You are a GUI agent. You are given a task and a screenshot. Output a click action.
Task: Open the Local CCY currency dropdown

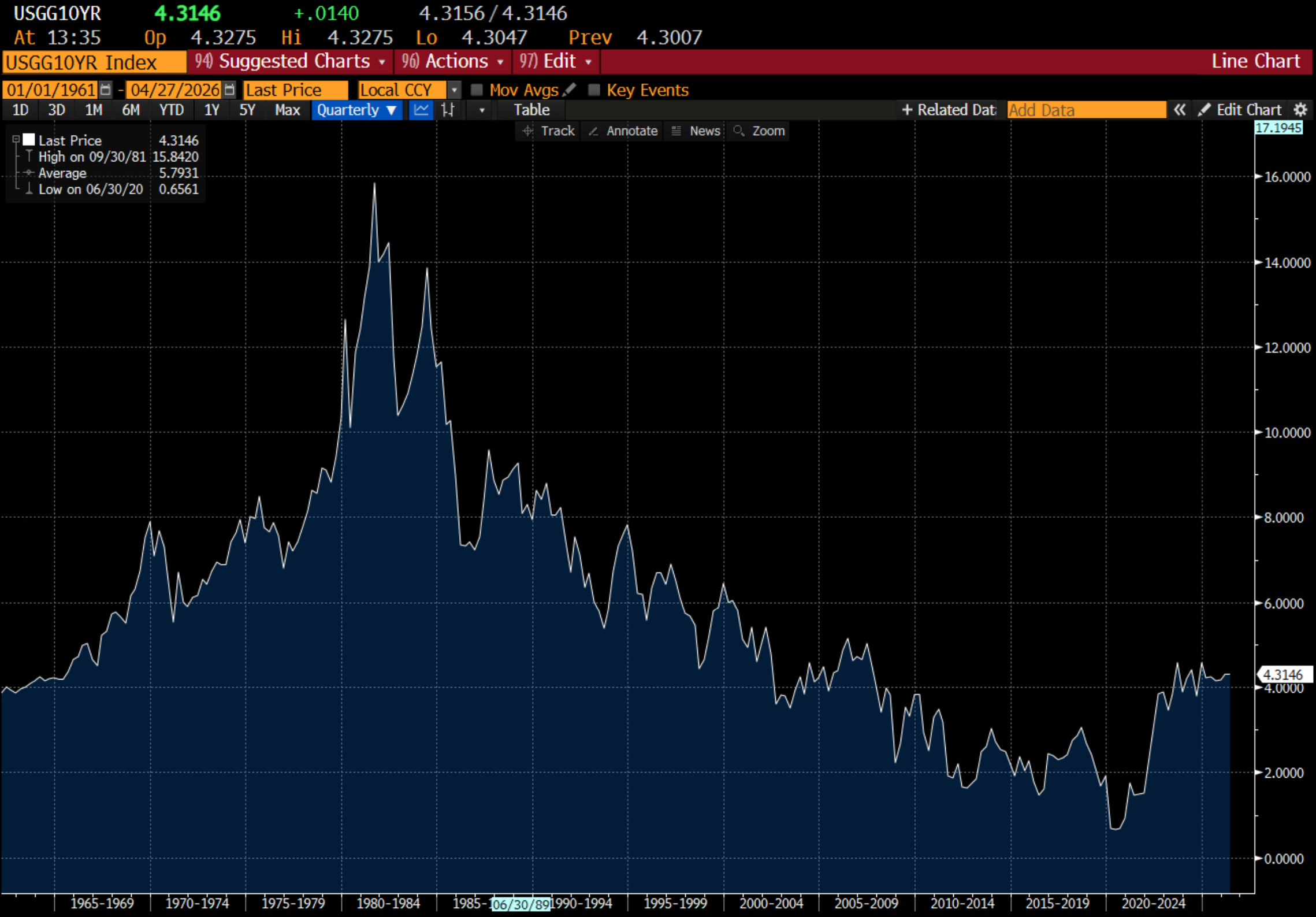[x=455, y=90]
